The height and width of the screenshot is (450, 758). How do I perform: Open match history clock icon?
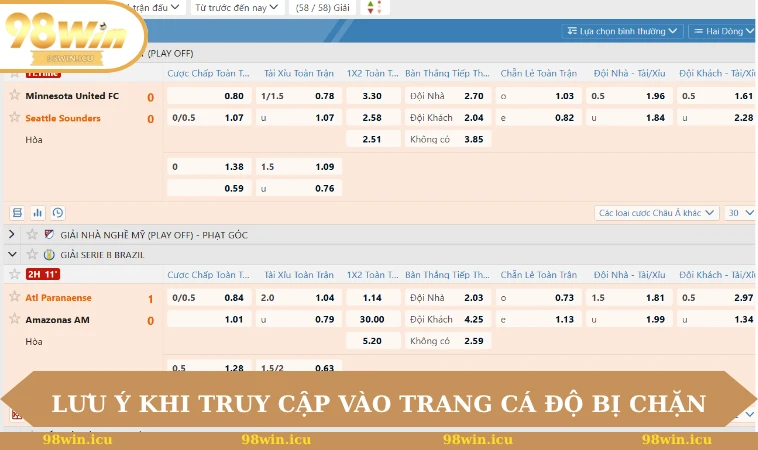58,213
